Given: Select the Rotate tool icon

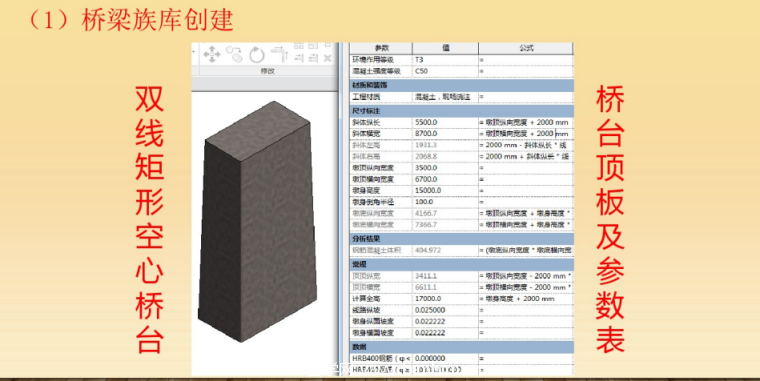Looking at the screenshot, I should point(257,54).
